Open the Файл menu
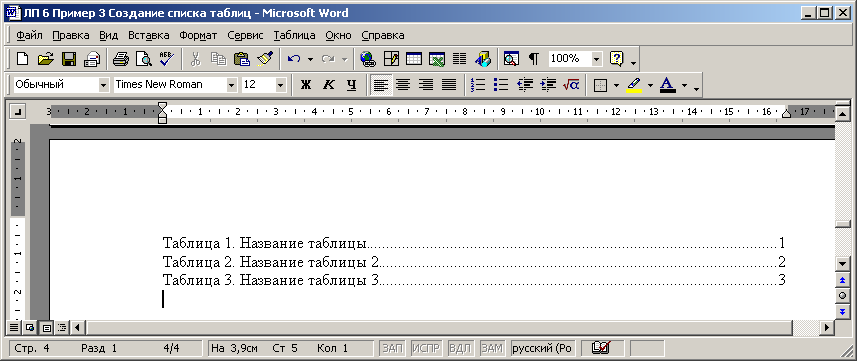857x361 pixels. [x=30, y=36]
